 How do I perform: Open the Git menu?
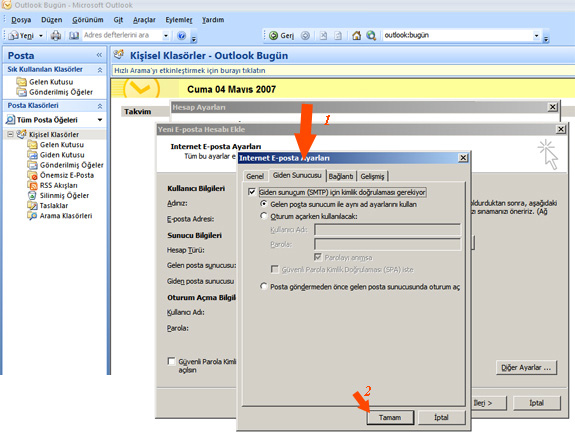[118, 20]
